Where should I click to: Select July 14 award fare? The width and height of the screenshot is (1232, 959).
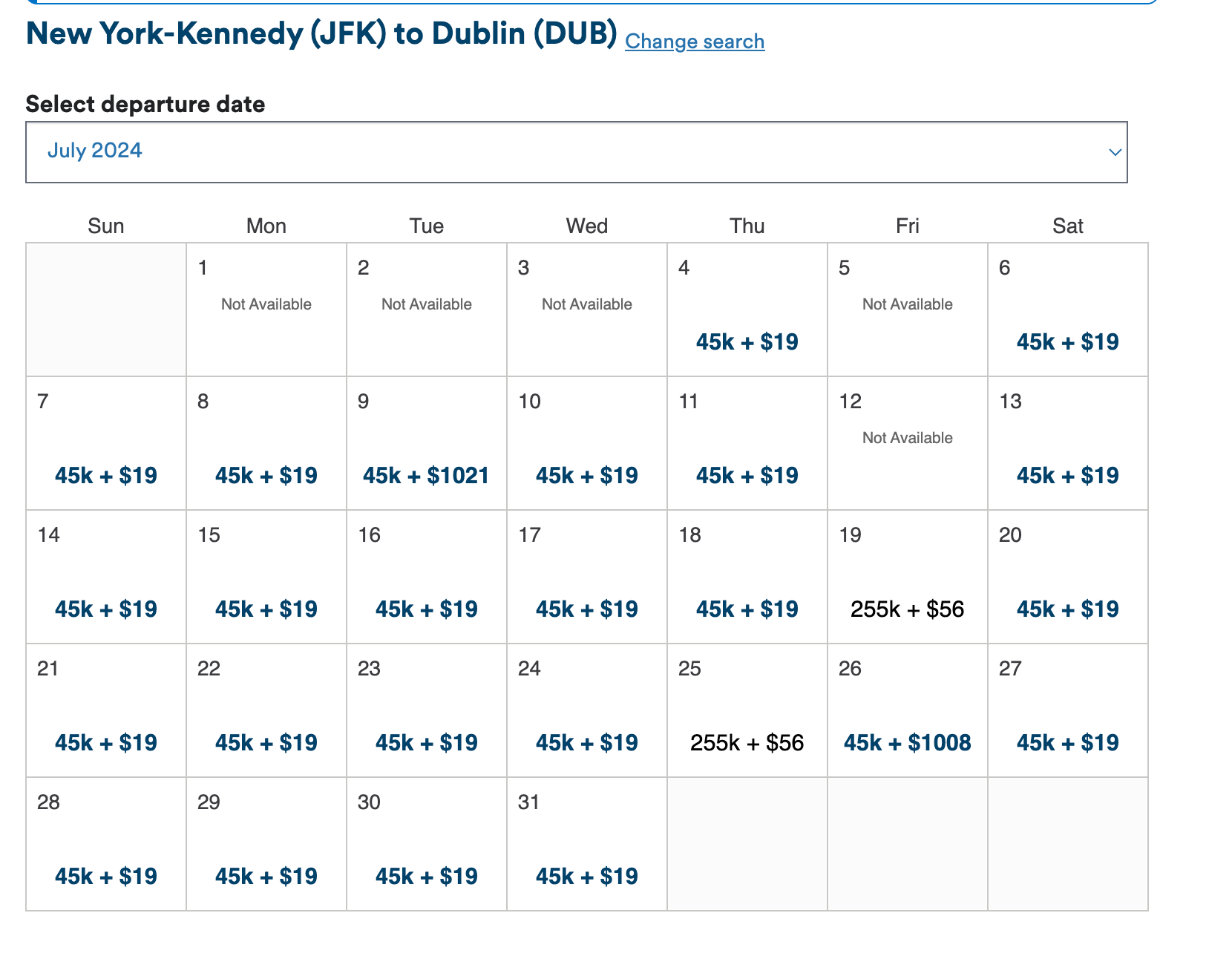pyautogui.click(x=105, y=609)
